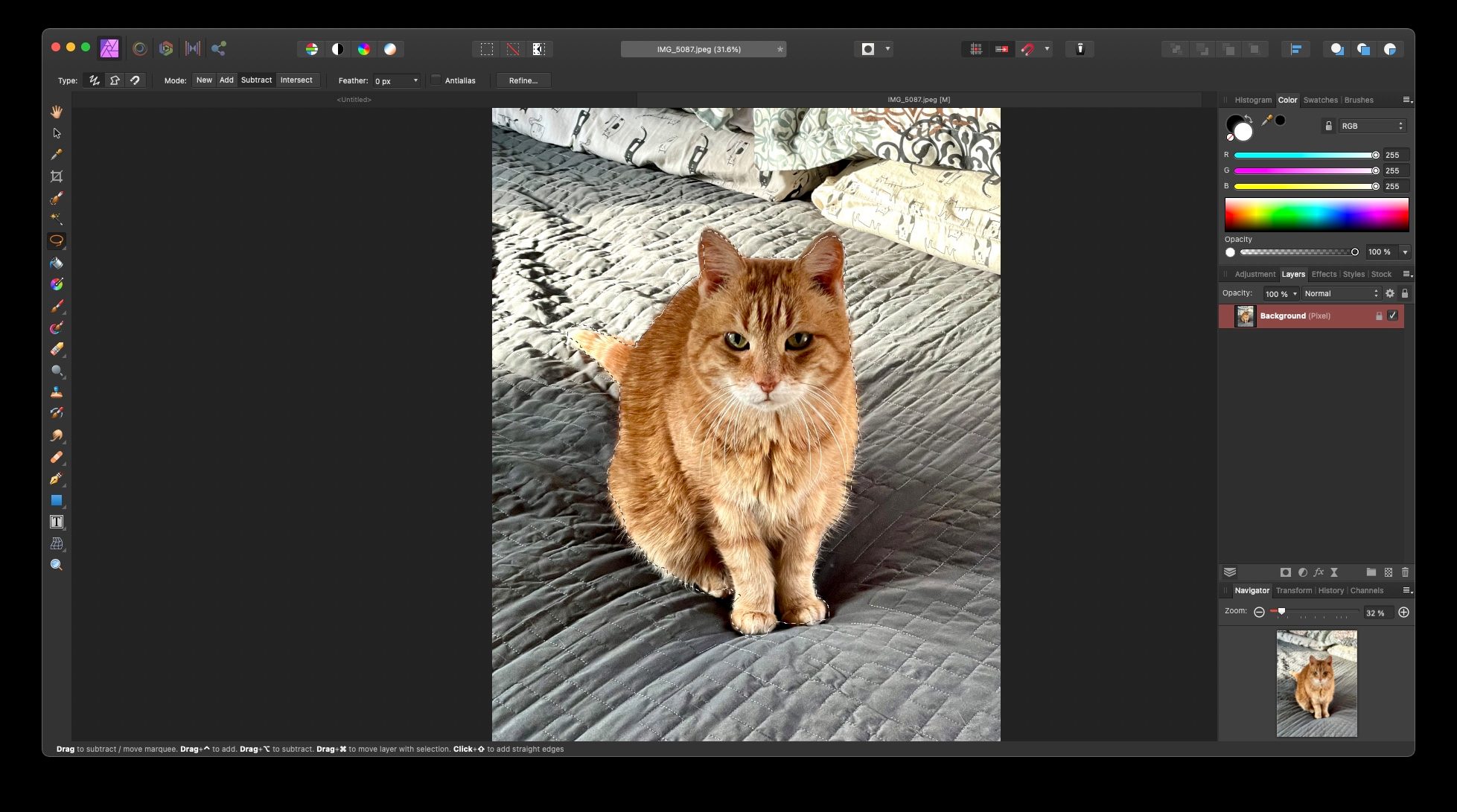Select the Rectangle shape tool
This screenshot has width=1457, height=812.
pos(57,500)
